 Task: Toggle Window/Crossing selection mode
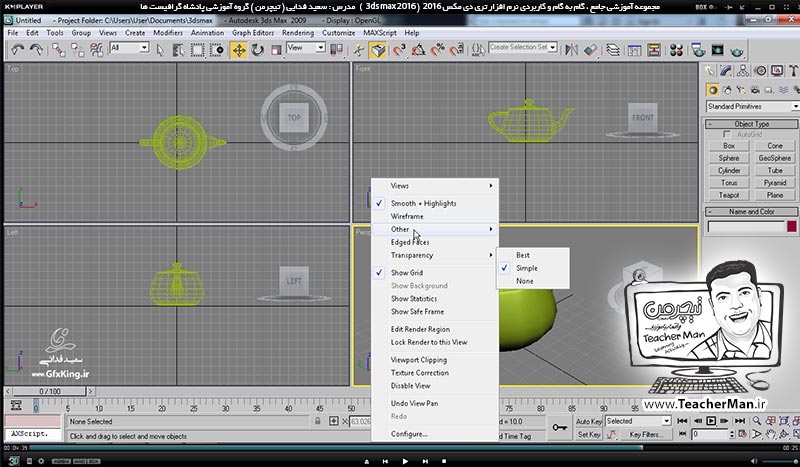[x=217, y=50]
